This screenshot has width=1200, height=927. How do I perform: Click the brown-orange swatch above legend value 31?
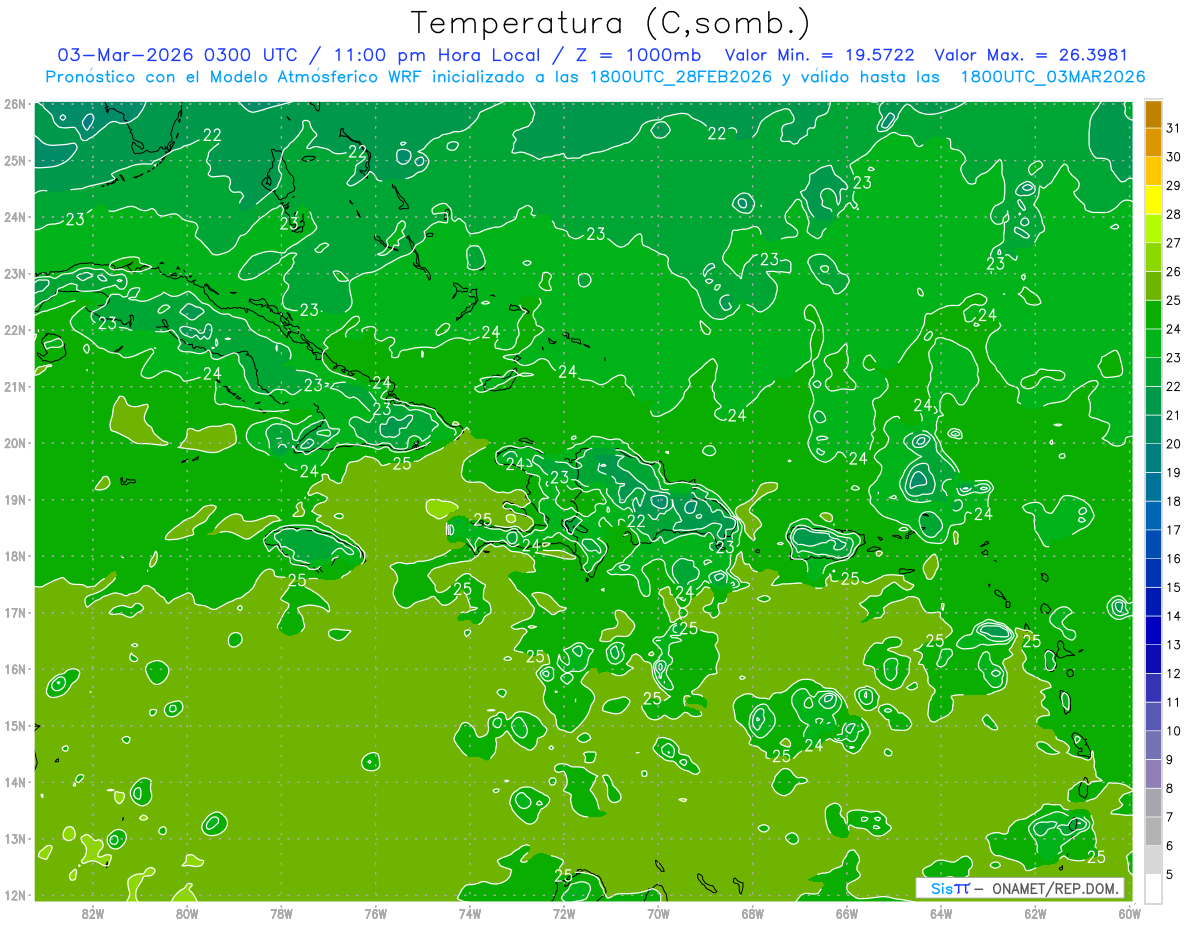tap(1153, 114)
